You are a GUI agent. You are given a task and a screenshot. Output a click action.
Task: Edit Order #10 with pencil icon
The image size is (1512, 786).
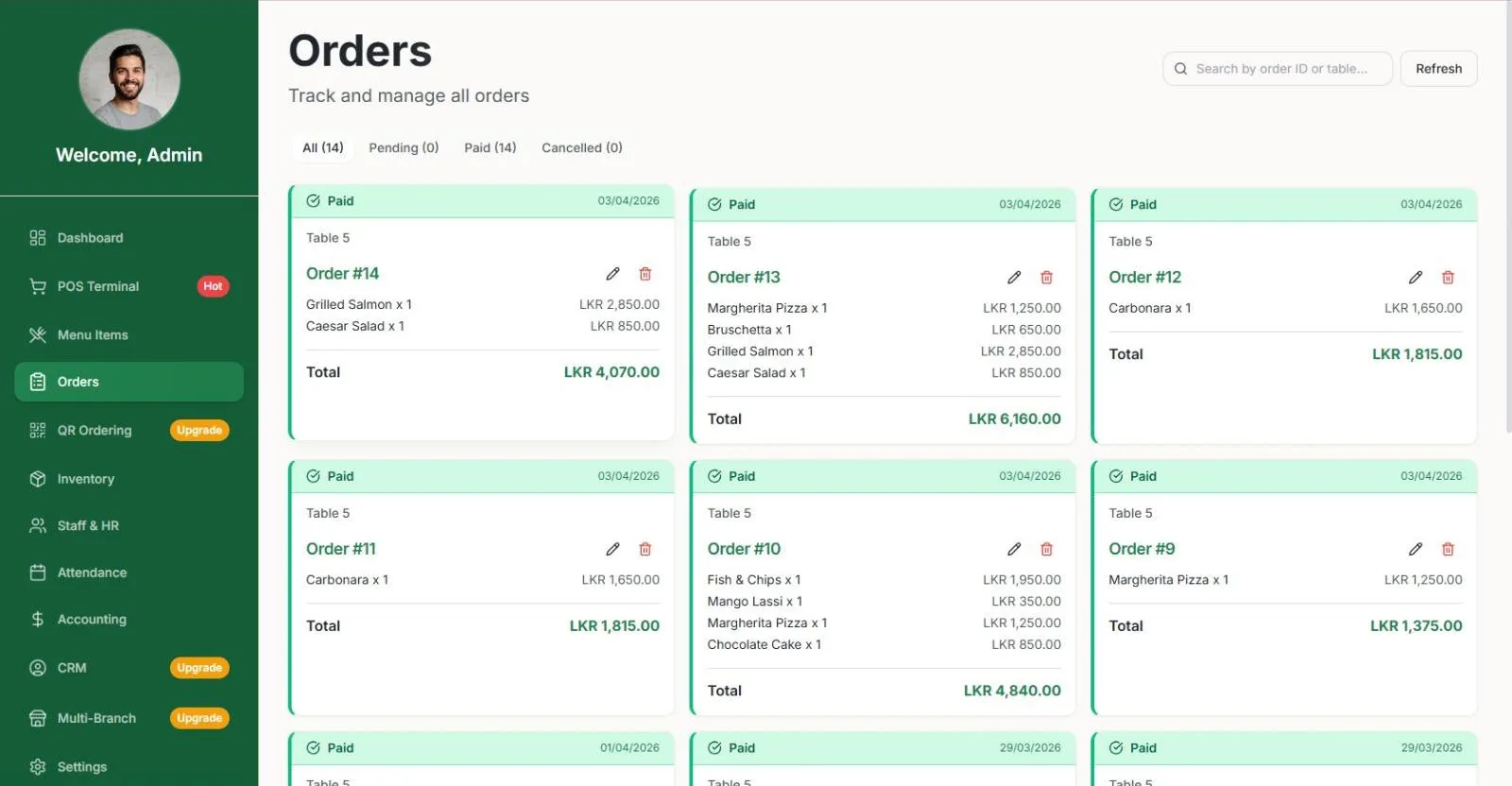(1014, 550)
